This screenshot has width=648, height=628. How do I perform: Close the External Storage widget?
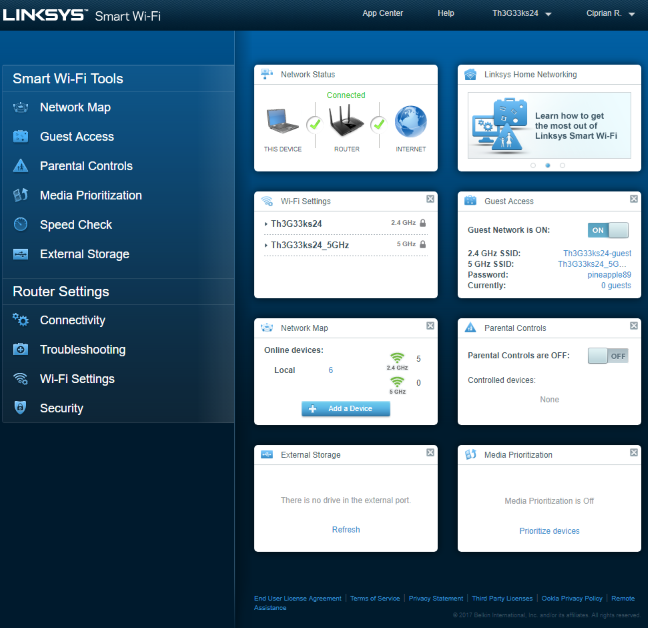[x=430, y=452]
